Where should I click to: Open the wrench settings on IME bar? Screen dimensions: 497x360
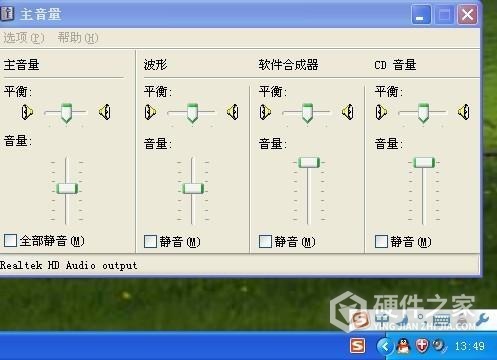coord(482,319)
